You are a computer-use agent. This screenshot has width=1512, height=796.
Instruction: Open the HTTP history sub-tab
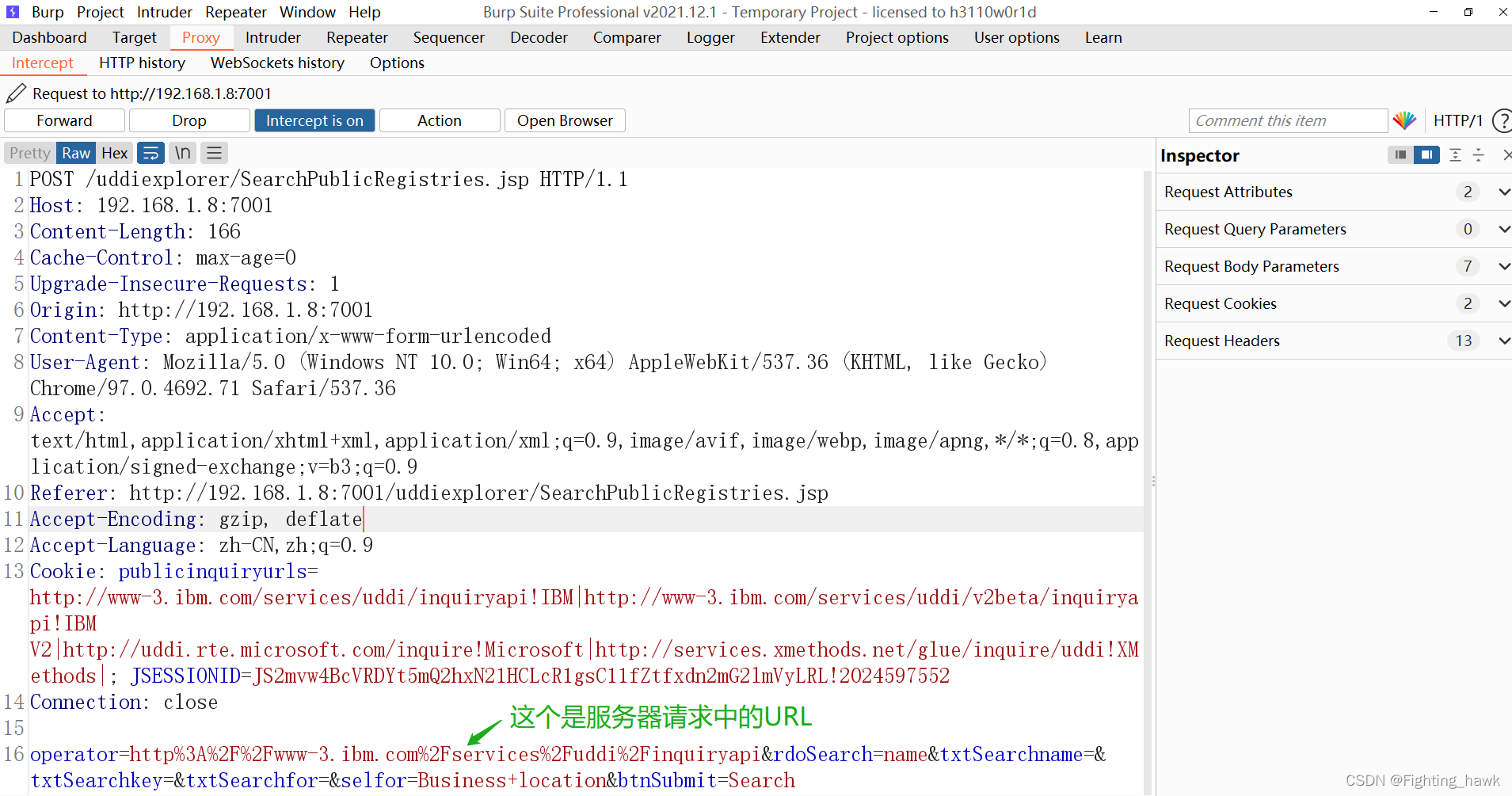143,63
